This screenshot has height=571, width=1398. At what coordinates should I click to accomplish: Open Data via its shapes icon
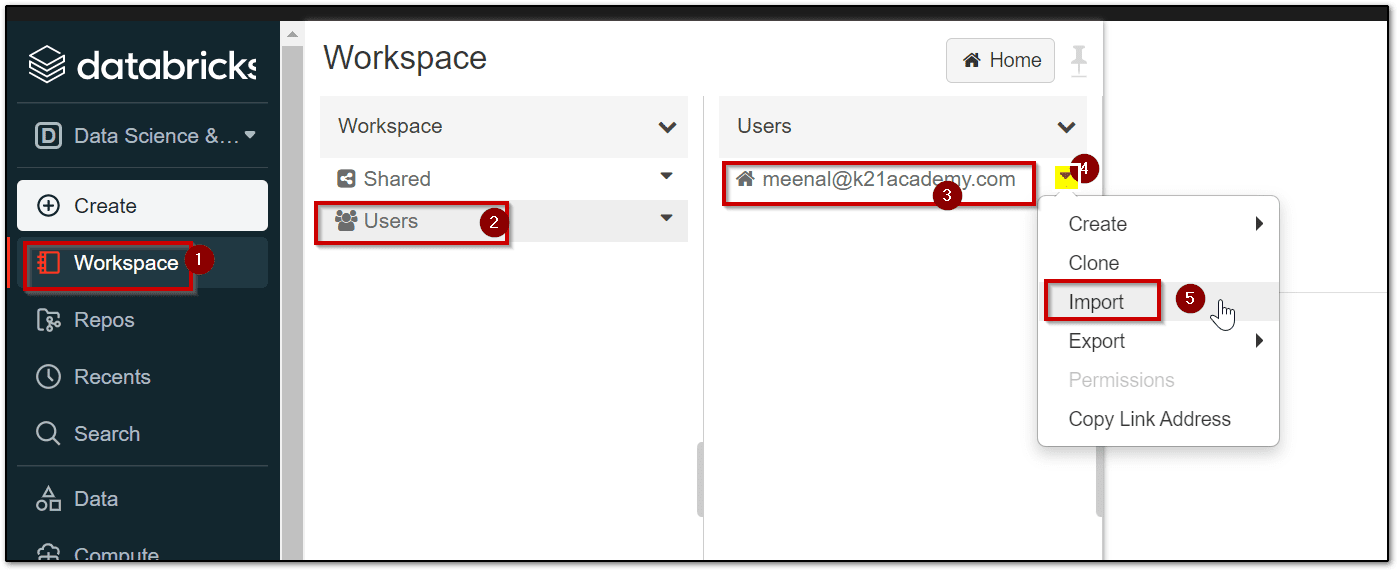[x=48, y=499]
